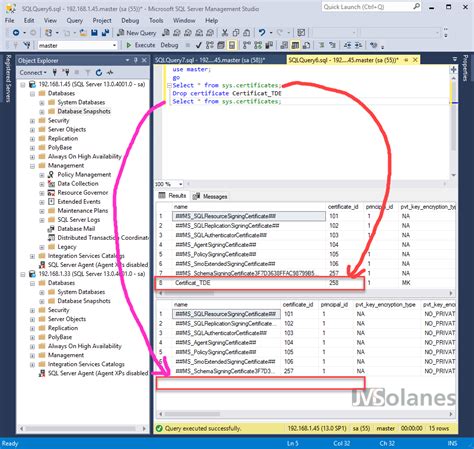
Task: Switch to the Messages tab
Action: tap(210, 196)
